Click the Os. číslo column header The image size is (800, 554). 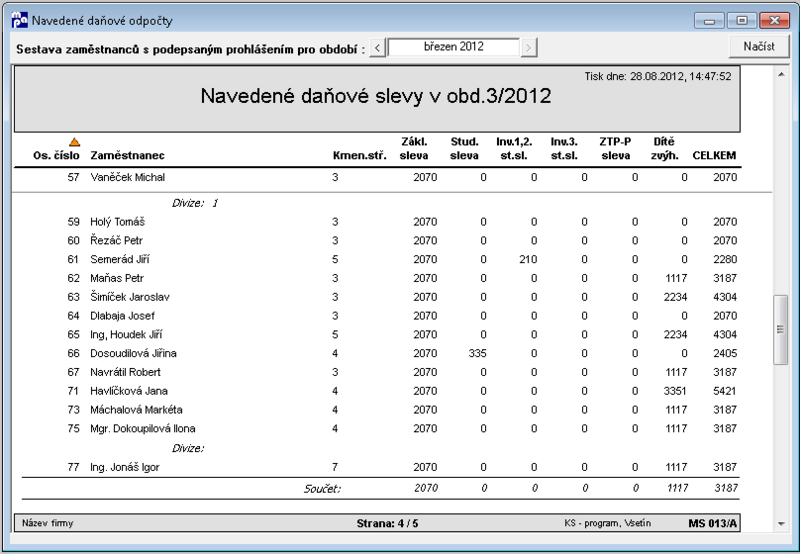[x=56, y=156]
